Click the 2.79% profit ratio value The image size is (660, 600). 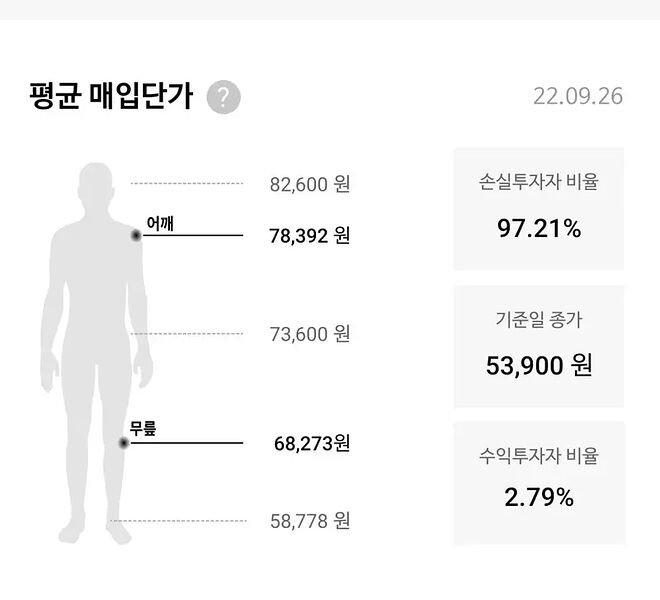click(x=539, y=497)
